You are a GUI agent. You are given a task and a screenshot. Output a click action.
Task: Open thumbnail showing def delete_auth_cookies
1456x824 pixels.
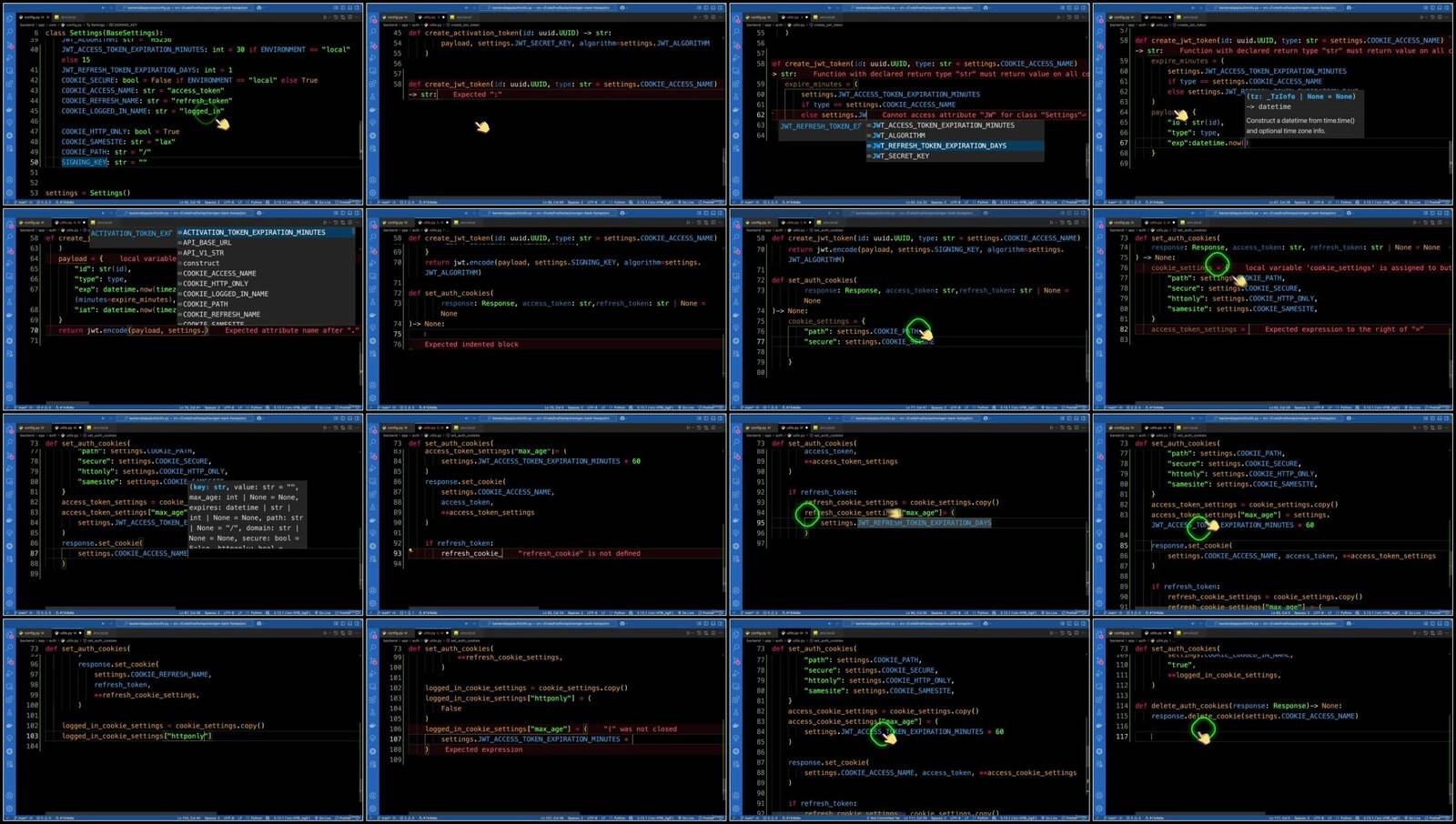pos(1273,719)
